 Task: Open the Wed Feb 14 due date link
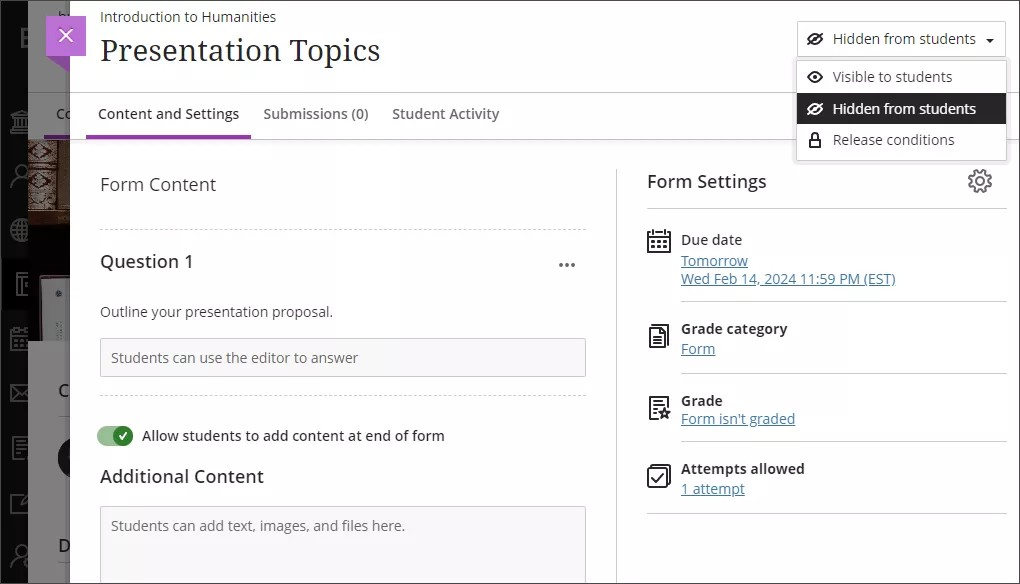pyautogui.click(x=788, y=278)
